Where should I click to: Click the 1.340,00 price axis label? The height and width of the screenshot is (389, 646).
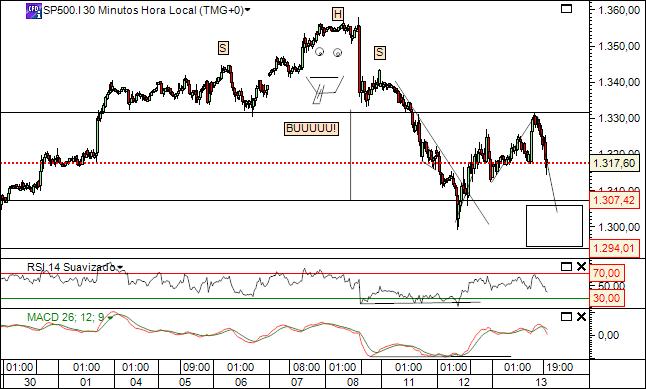coord(618,82)
